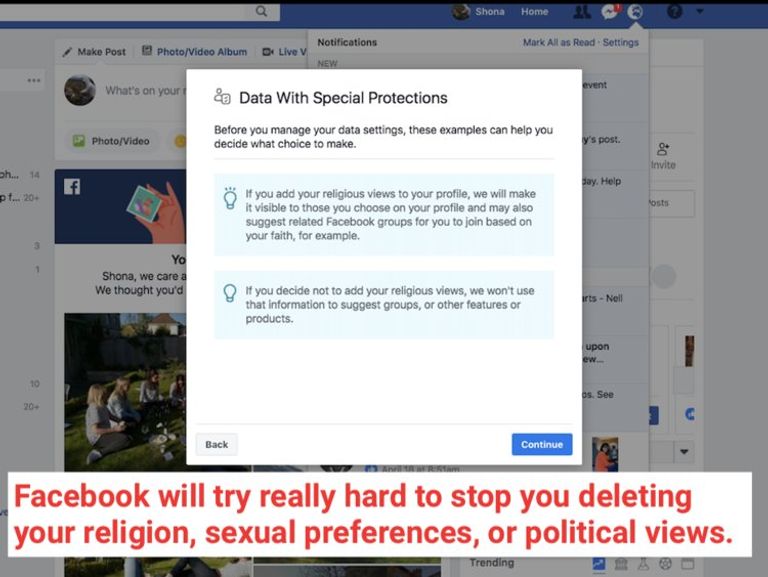Select the Trending science flask icon
This screenshot has width=768, height=577.
(x=643, y=564)
